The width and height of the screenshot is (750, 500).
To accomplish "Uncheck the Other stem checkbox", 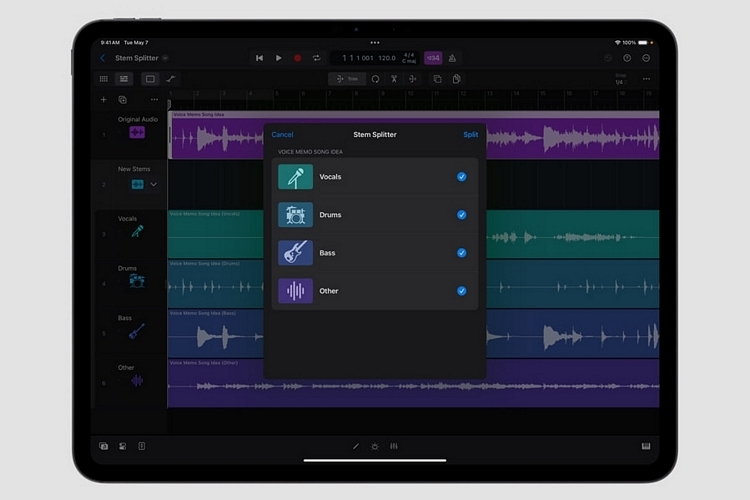I will click(x=461, y=291).
